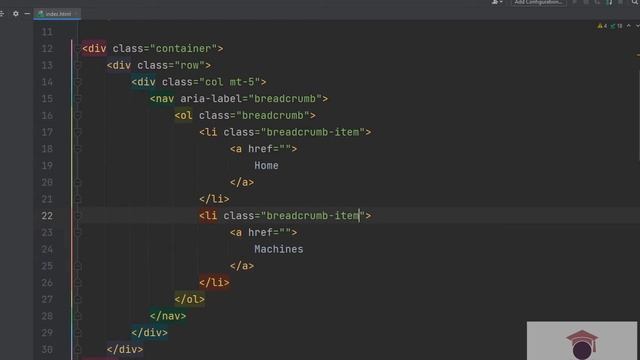The image size is (640, 360).
Task: Jump to previous highlighted error arrow
Action: (629, 26)
